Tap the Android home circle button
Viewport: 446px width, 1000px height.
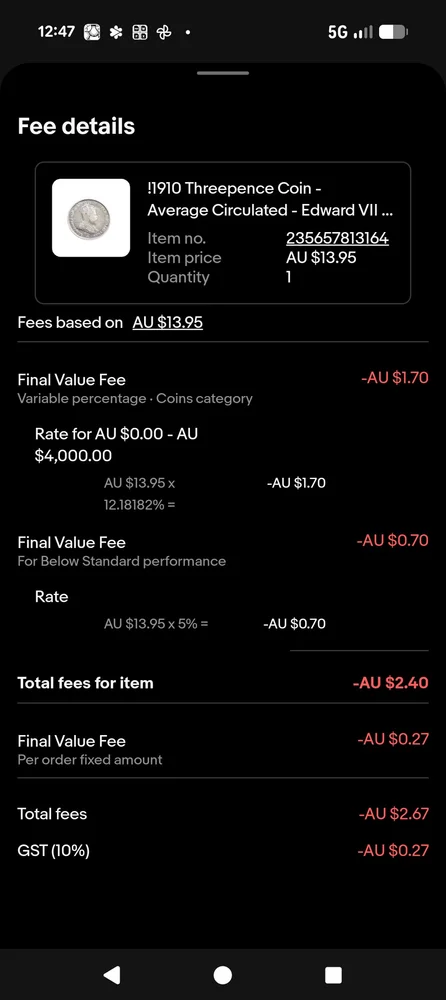point(223,974)
